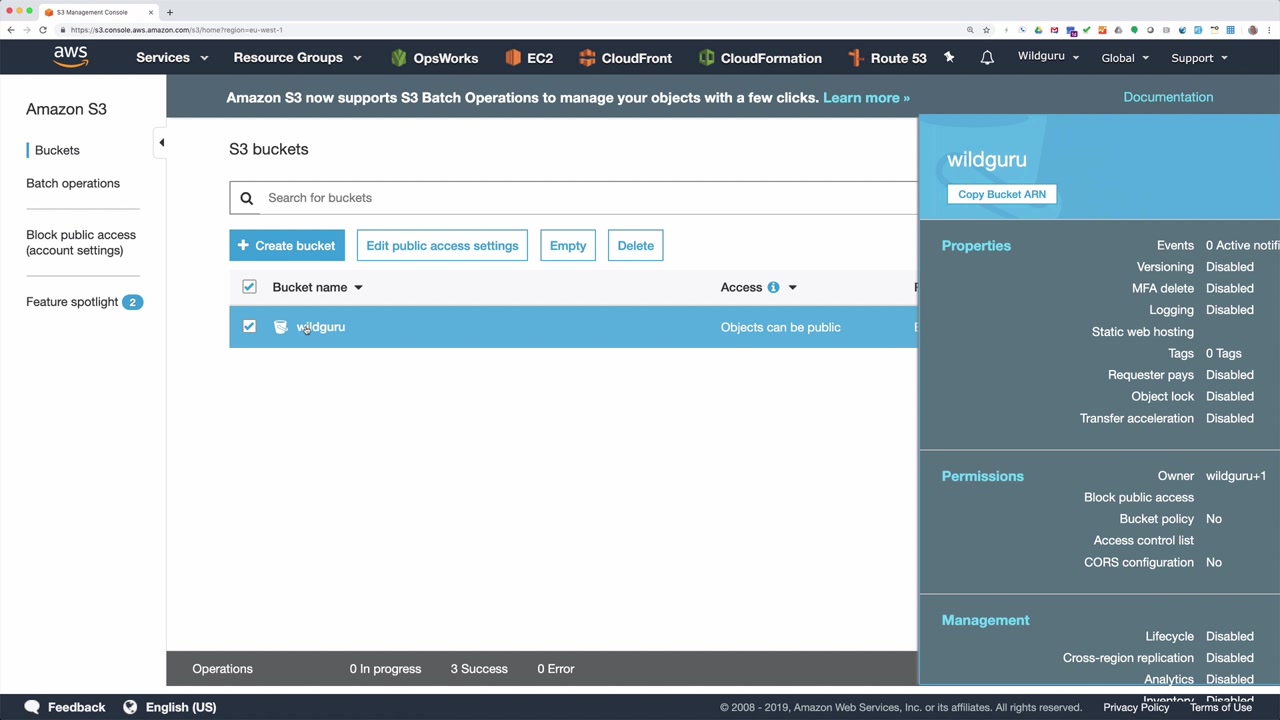Image resolution: width=1280 pixels, height=720 pixels.
Task: Switch to the S3 Management Console tab
Action: point(97,12)
